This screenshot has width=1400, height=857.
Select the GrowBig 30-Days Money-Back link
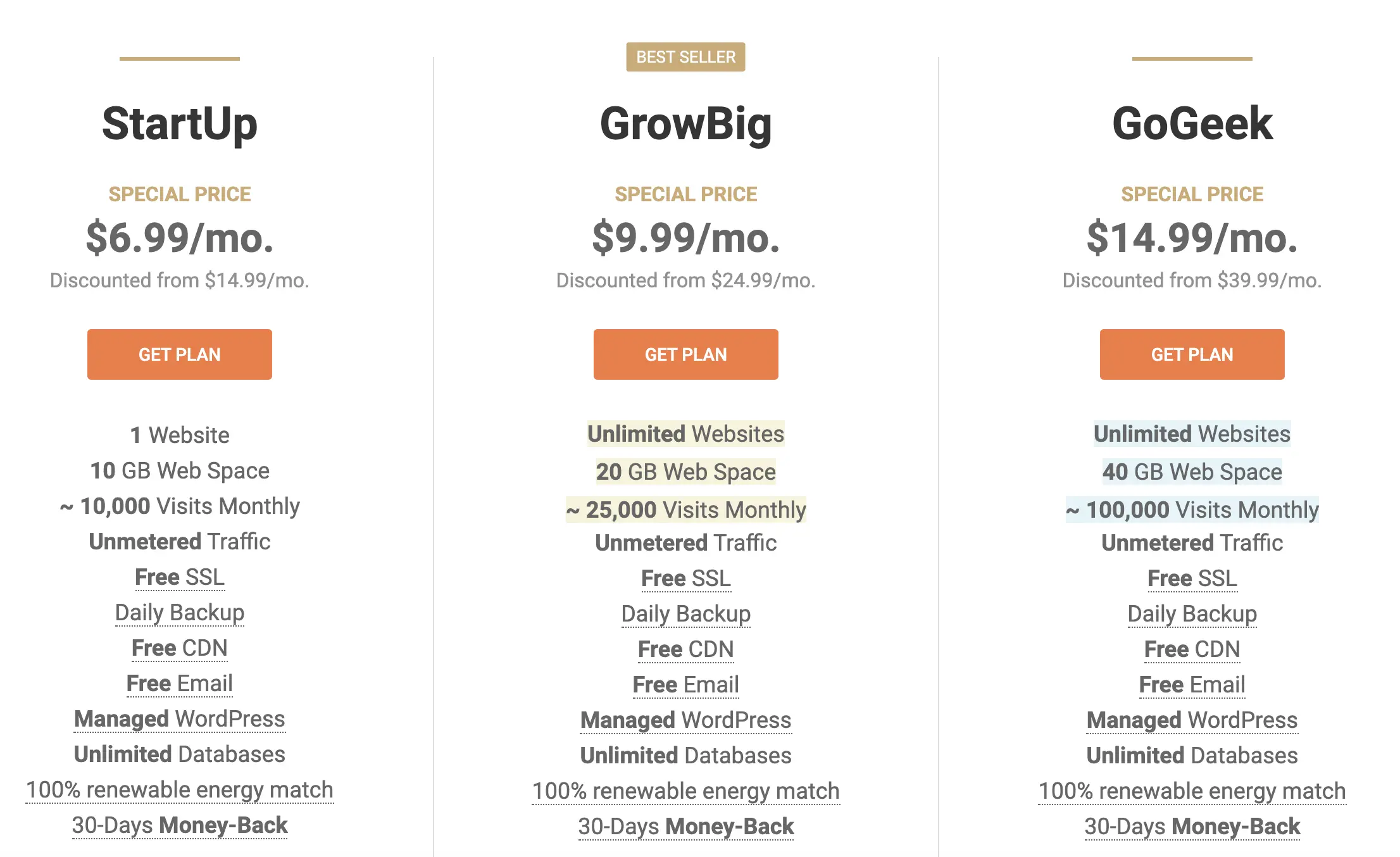(x=685, y=827)
